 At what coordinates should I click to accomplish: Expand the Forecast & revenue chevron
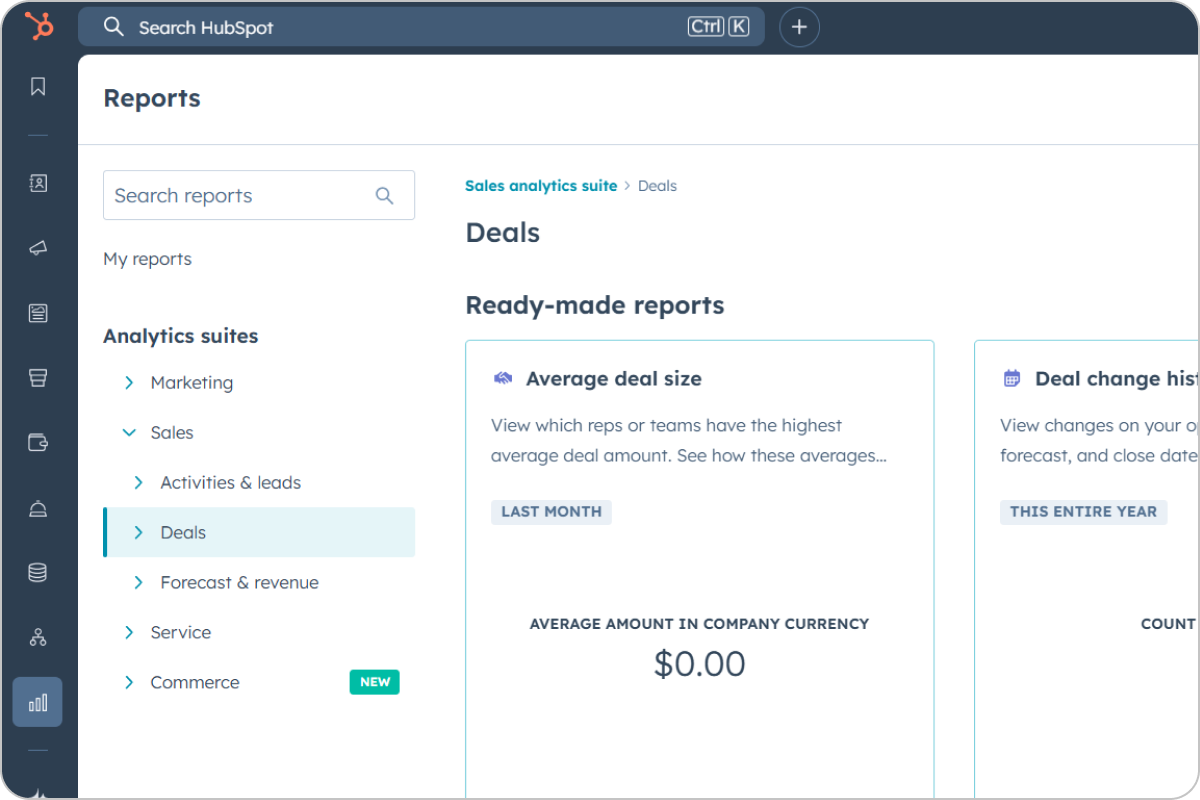[138, 583]
